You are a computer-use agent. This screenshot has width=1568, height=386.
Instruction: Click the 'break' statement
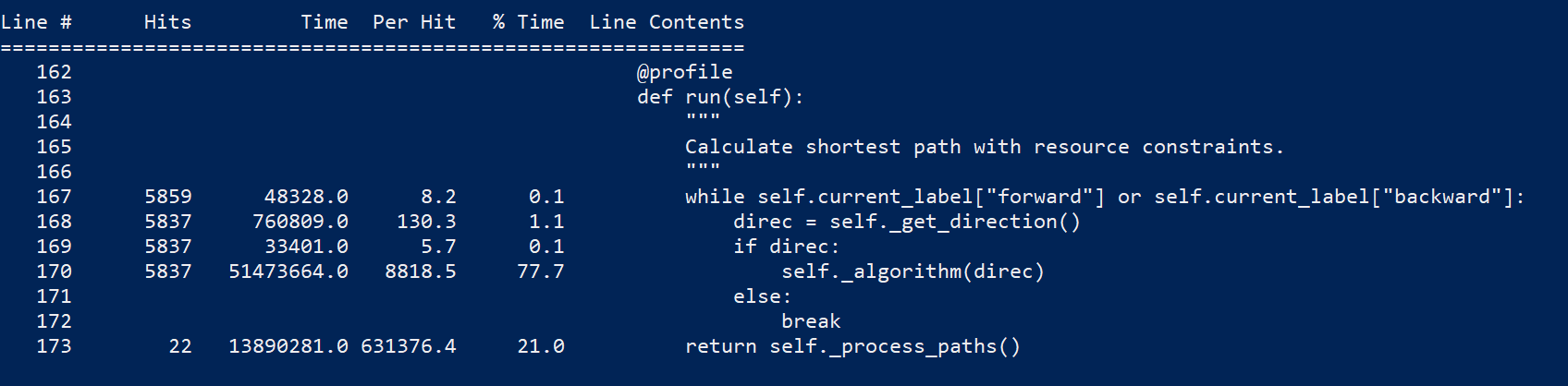click(x=811, y=321)
